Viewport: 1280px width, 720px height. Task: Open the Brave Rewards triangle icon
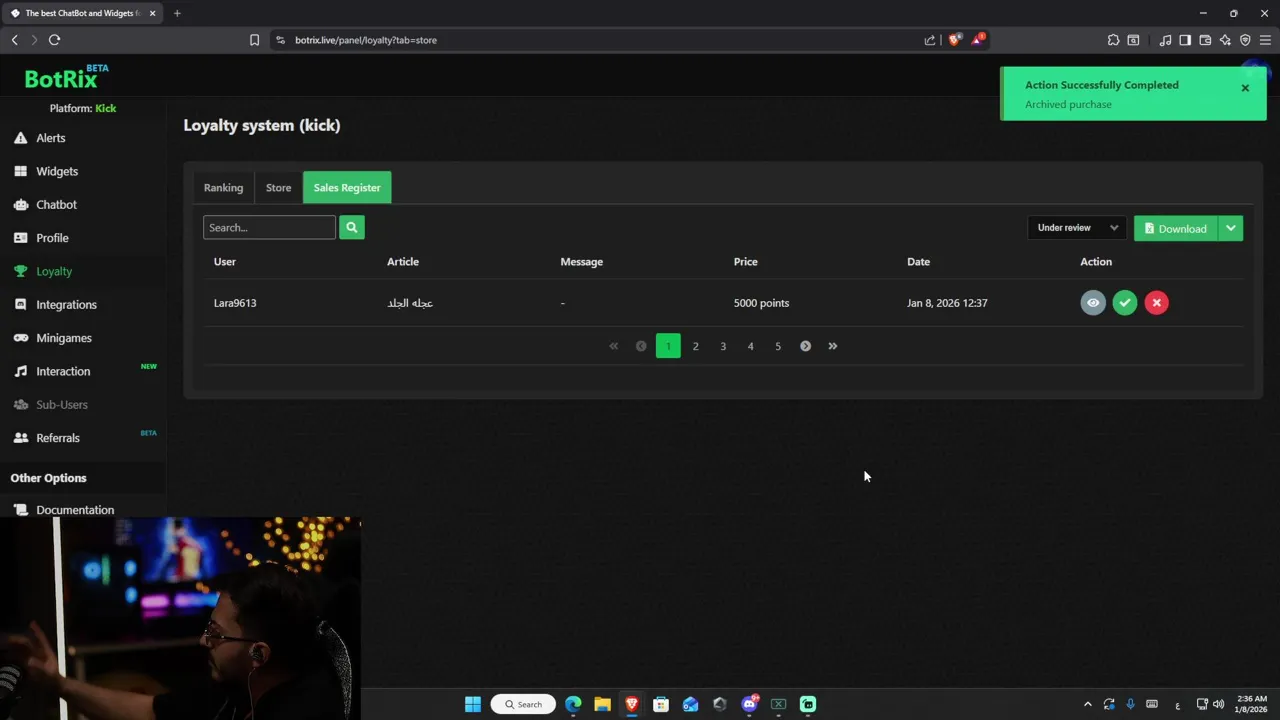[x=979, y=40]
